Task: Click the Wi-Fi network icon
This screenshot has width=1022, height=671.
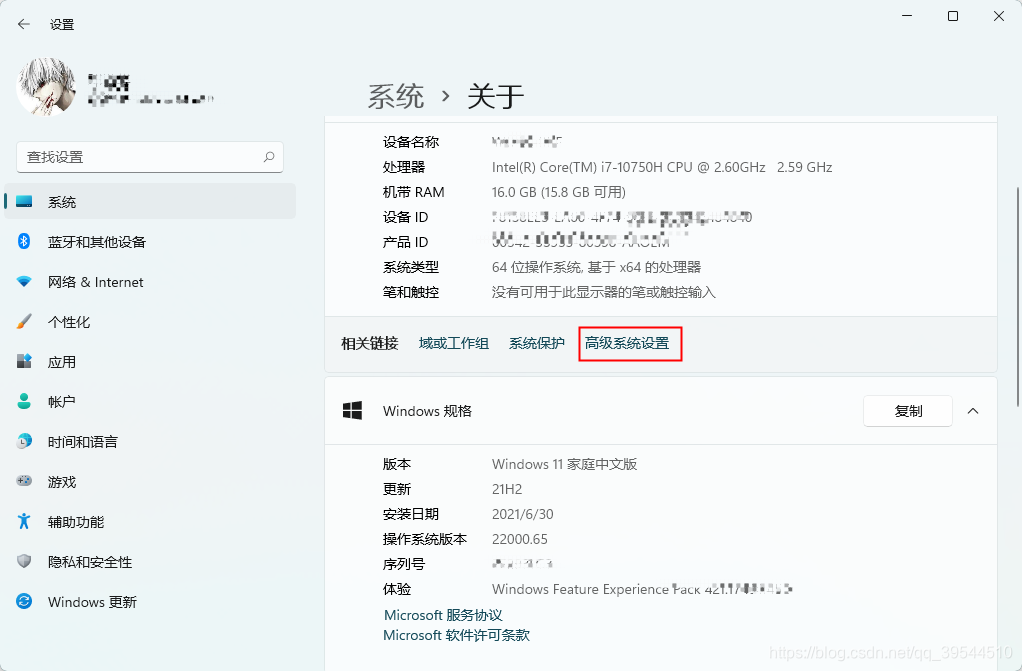Action: (x=24, y=282)
